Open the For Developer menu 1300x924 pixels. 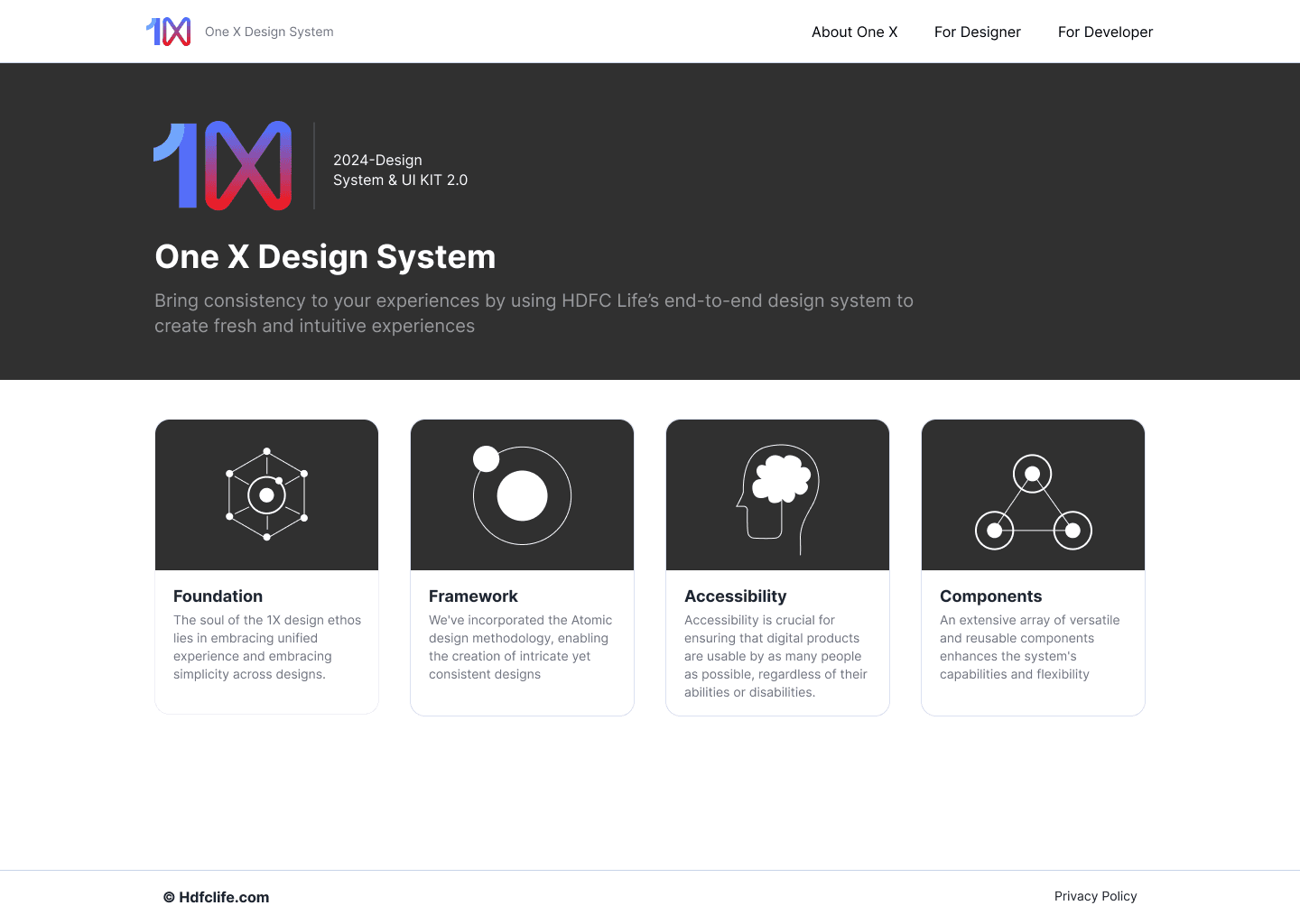click(x=1105, y=32)
